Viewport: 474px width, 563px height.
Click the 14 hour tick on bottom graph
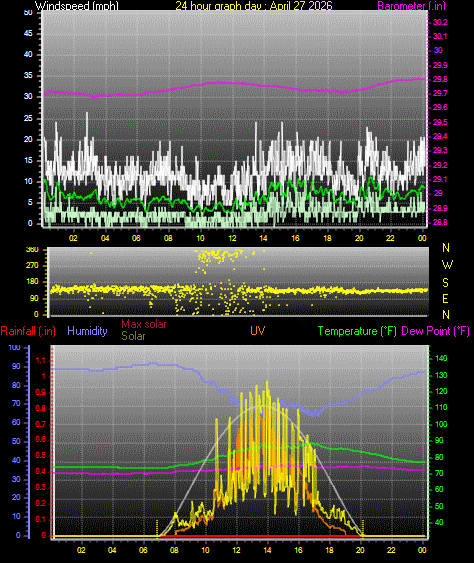pos(267,550)
